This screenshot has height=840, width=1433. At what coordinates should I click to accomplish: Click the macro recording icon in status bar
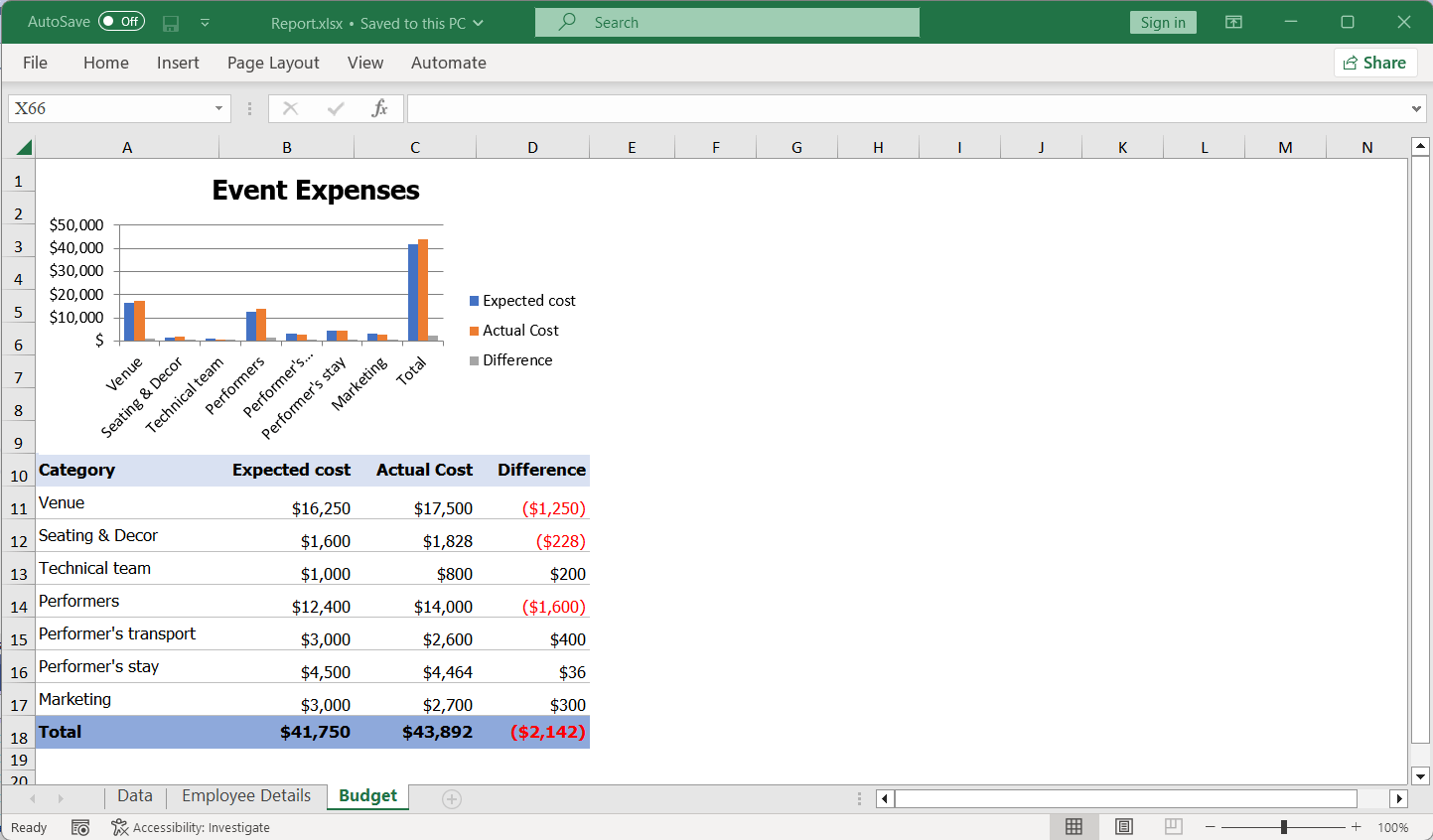[80, 826]
